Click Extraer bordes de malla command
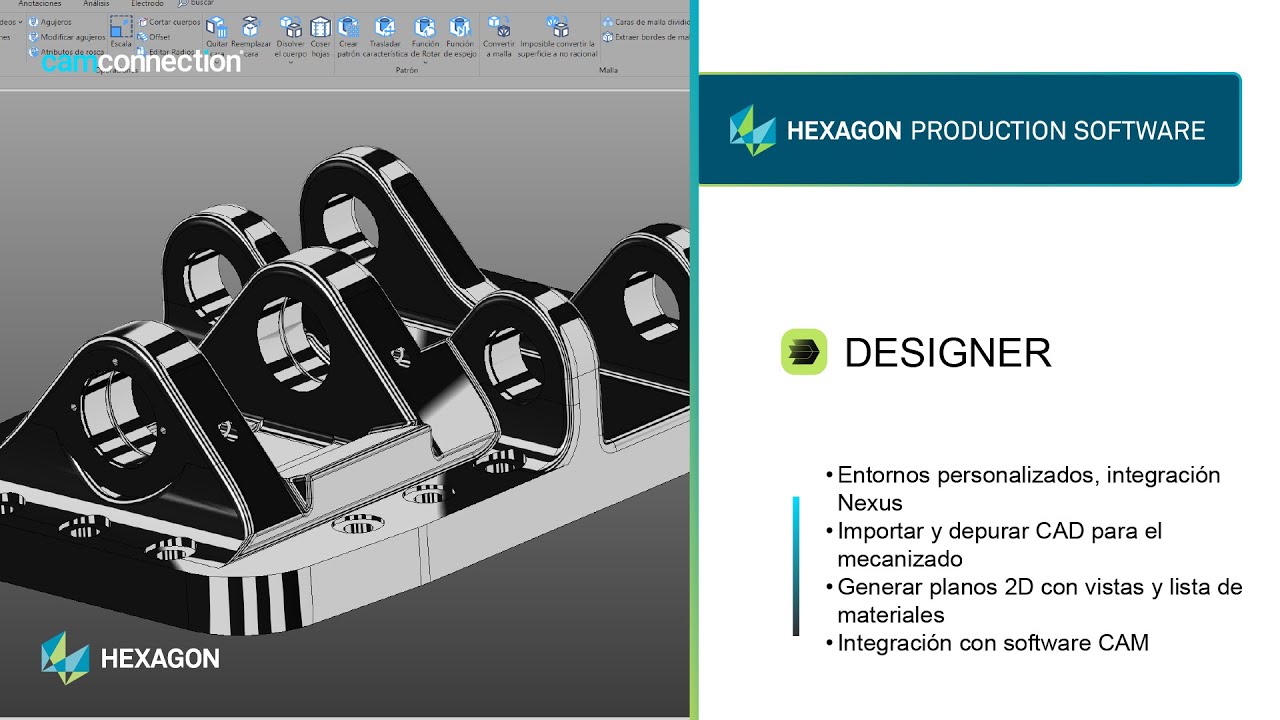 (646, 37)
